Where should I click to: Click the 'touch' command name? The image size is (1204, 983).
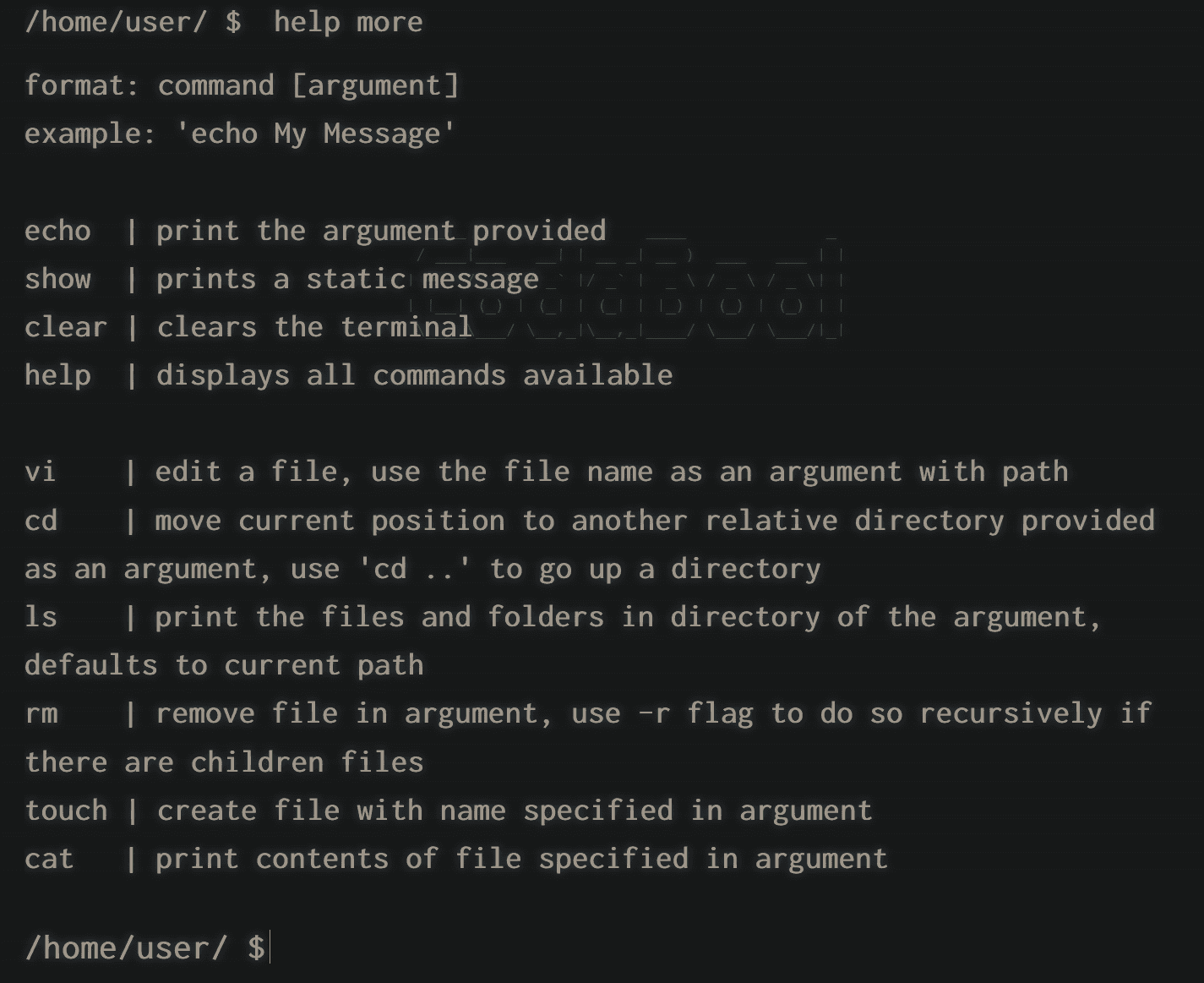pos(66,811)
